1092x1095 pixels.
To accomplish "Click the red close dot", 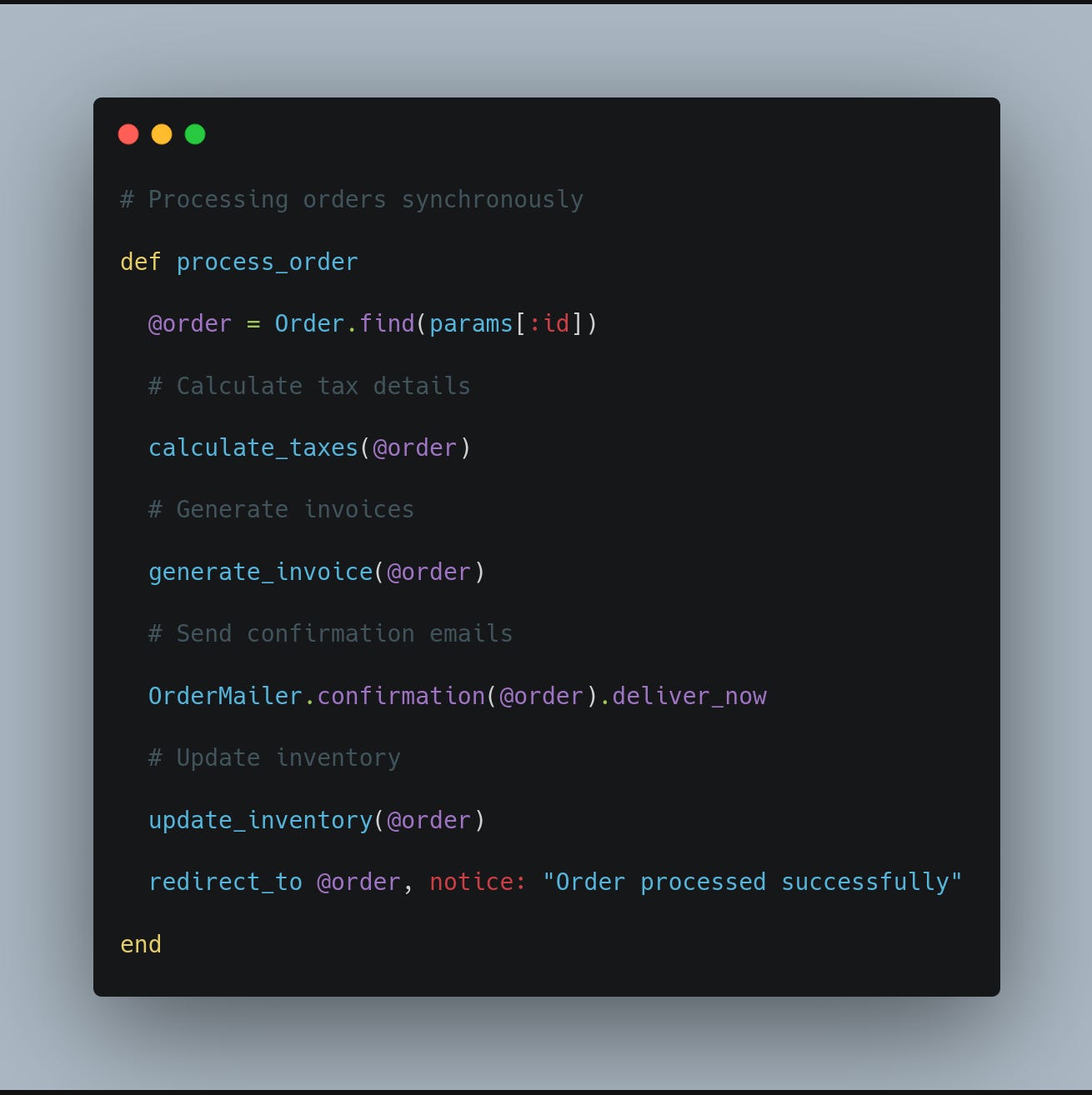I will point(128,134).
